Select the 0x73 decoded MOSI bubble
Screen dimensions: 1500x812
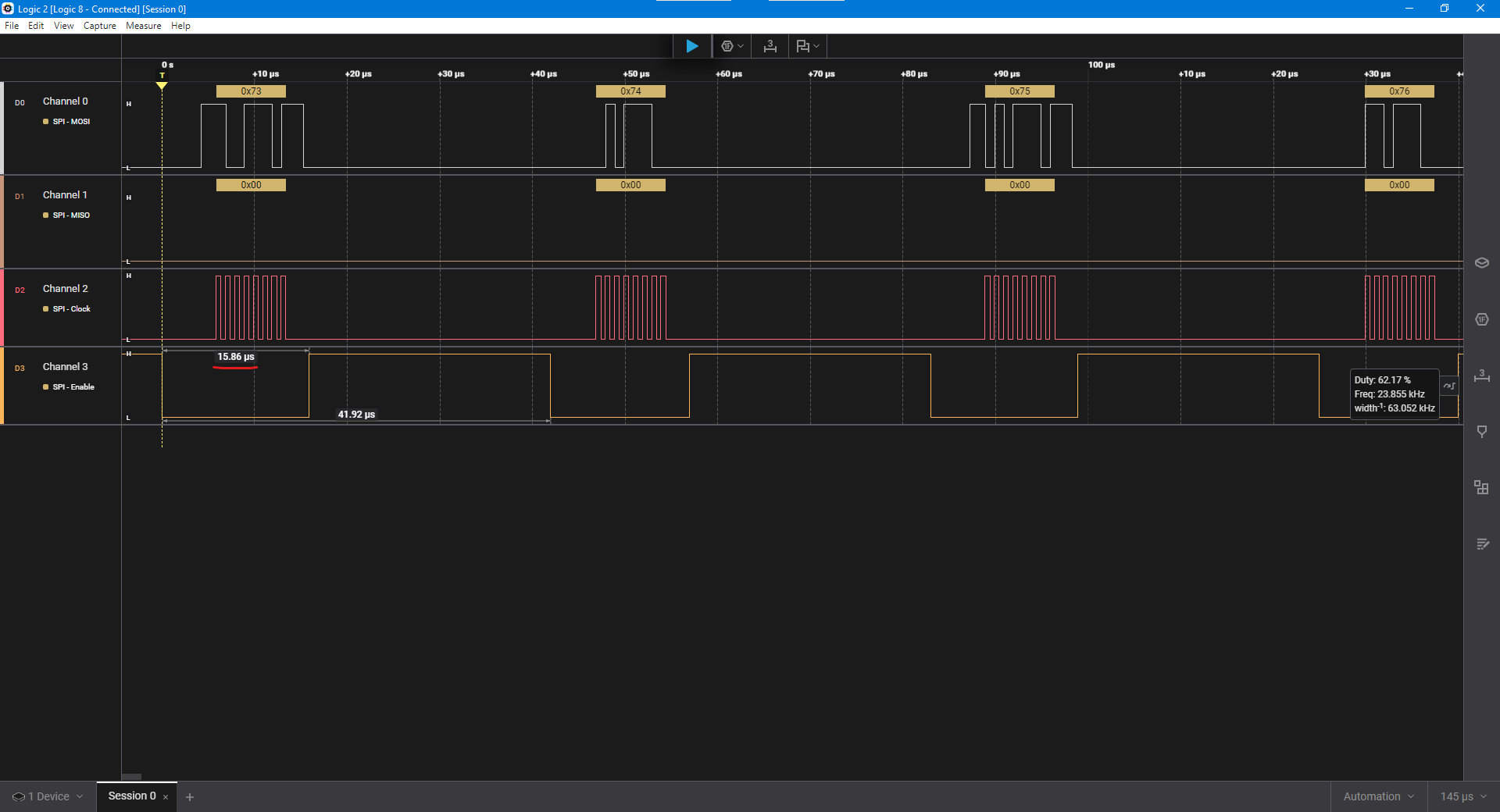click(251, 91)
